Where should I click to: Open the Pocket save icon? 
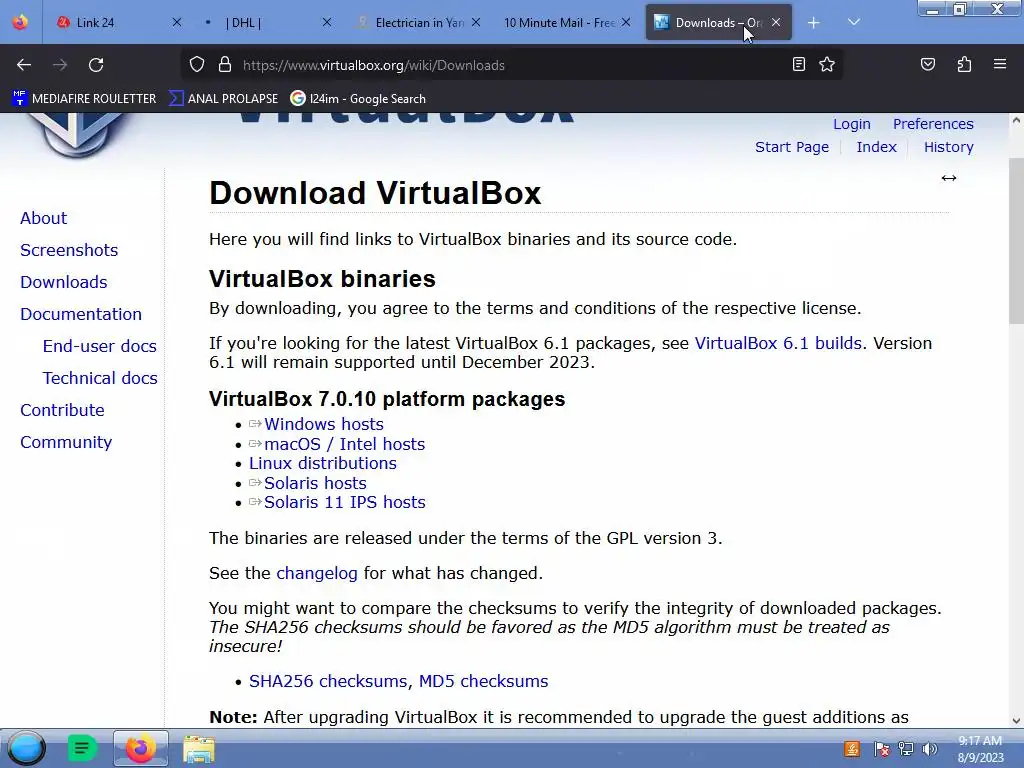(x=927, y=65)
